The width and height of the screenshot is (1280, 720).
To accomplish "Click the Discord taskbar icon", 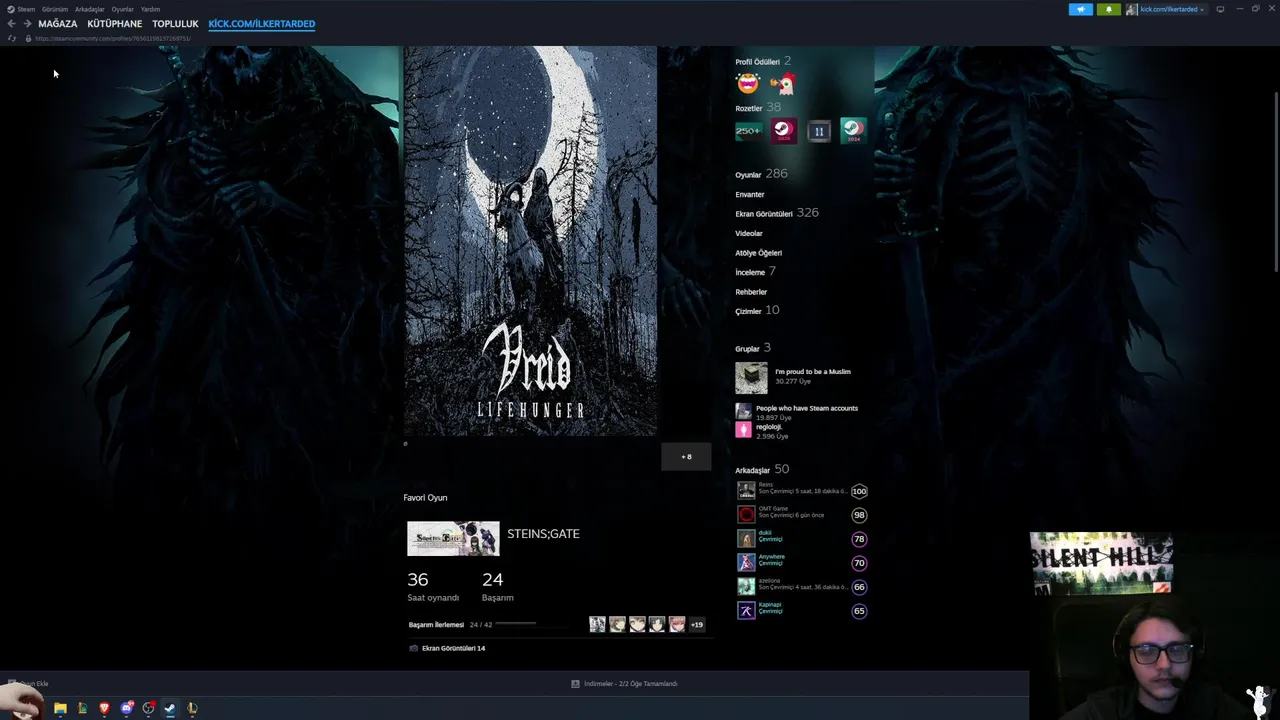I will click(127, 708).
